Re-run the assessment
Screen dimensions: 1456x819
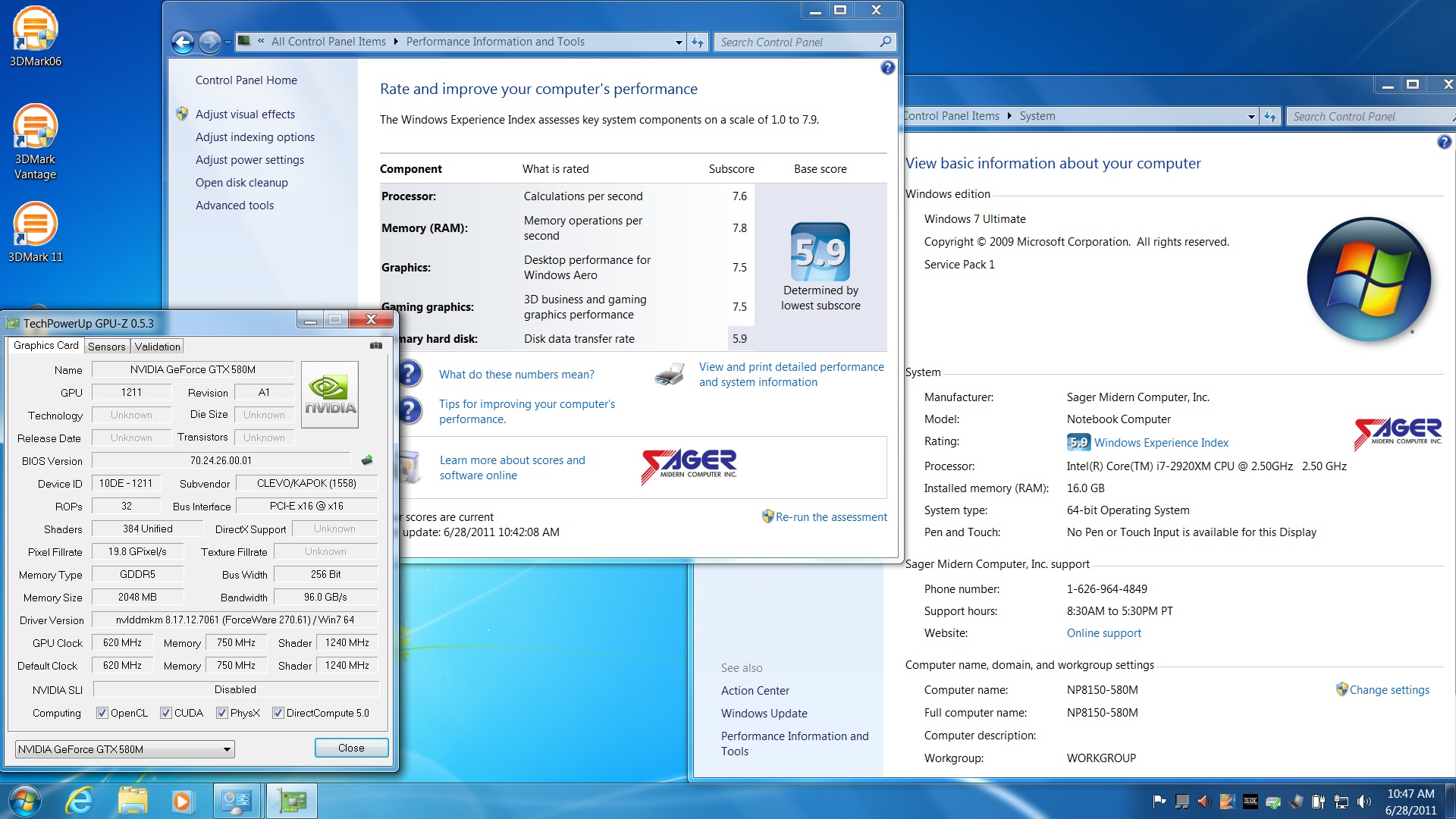(831, 517)
